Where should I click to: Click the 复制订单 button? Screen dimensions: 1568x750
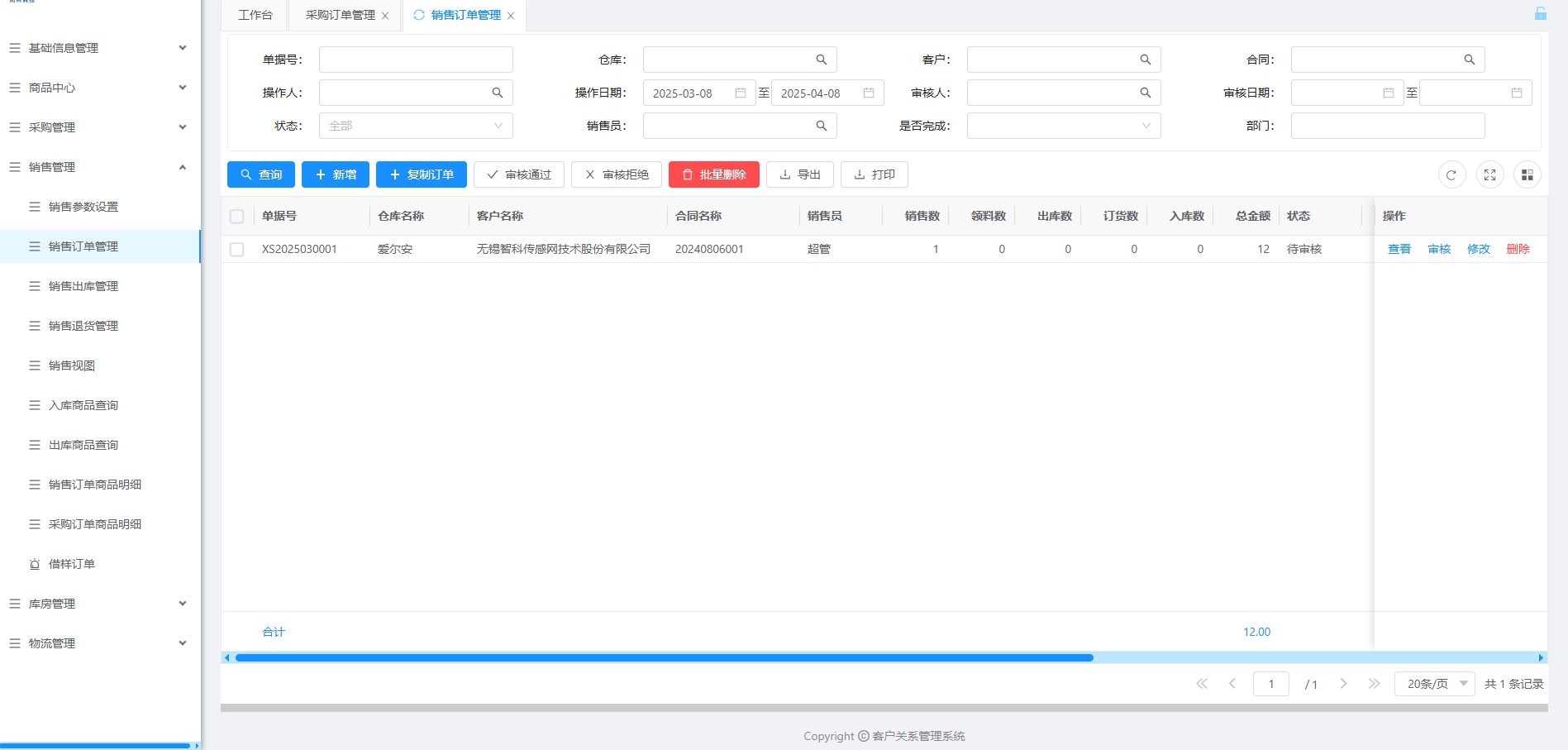pyautogui.click(x=422, y=174)
